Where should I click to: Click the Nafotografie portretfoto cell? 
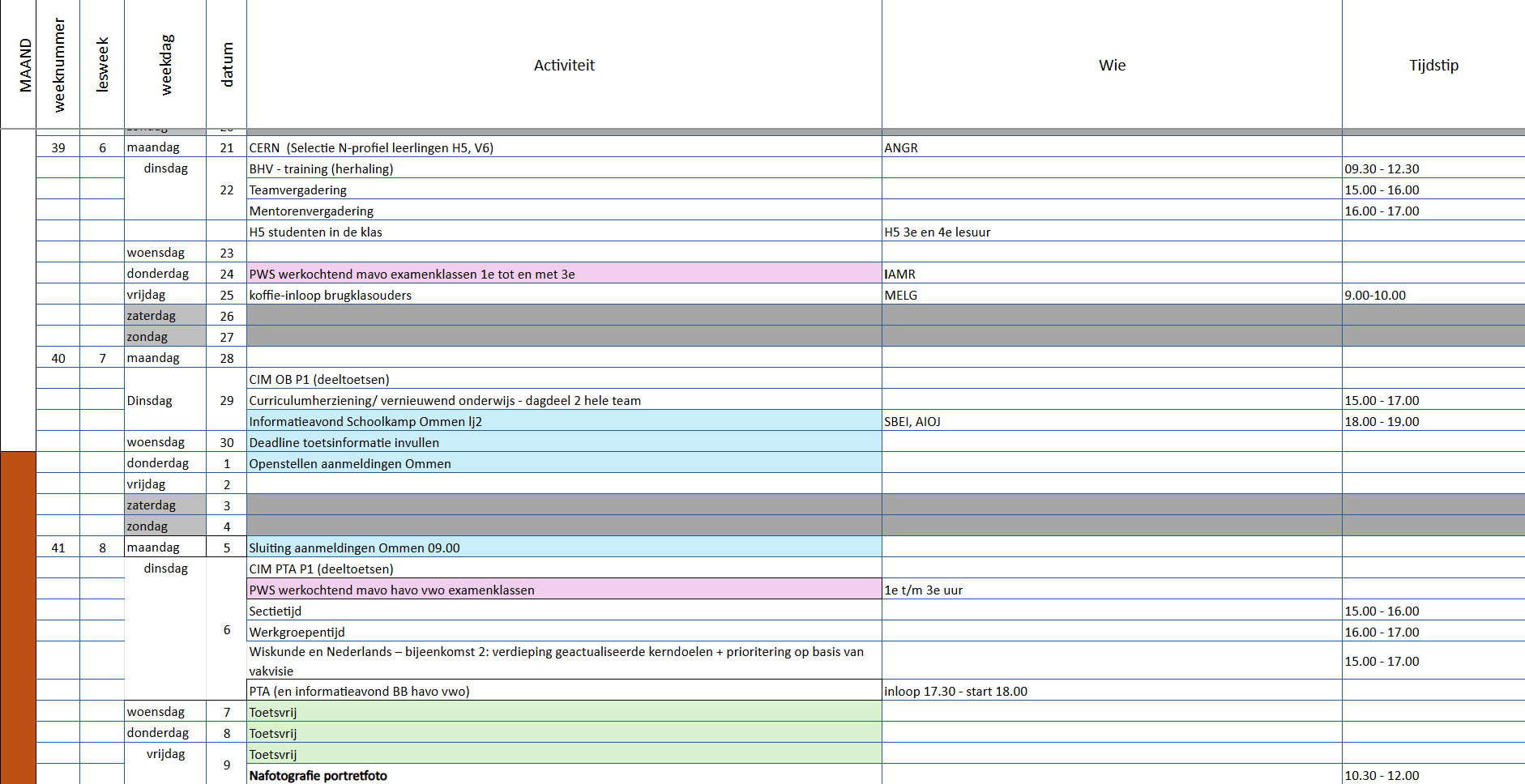click(x=564, y=774)
